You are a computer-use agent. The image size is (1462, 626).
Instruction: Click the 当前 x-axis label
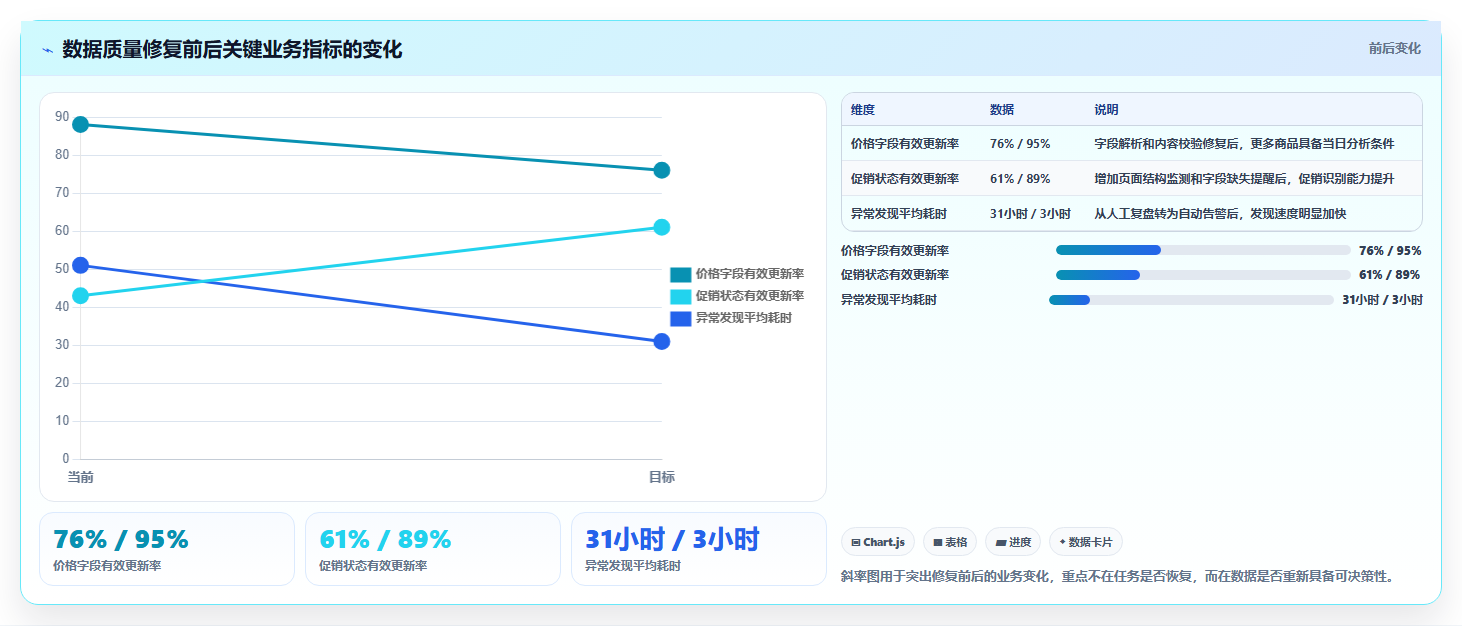(81, 477)
